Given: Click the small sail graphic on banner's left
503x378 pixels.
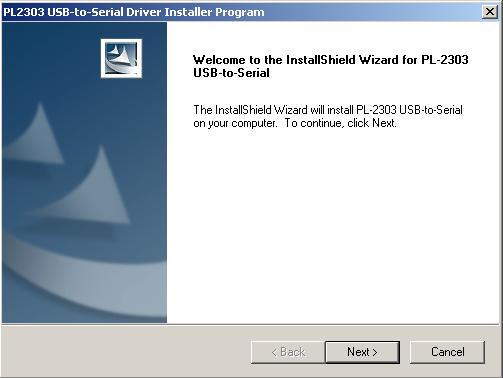Looking at the screenshot, I should point(35,135).
